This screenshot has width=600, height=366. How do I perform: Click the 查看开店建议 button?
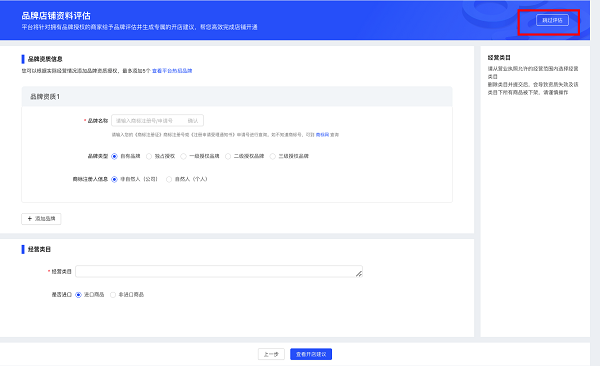(x=311, y=354)
